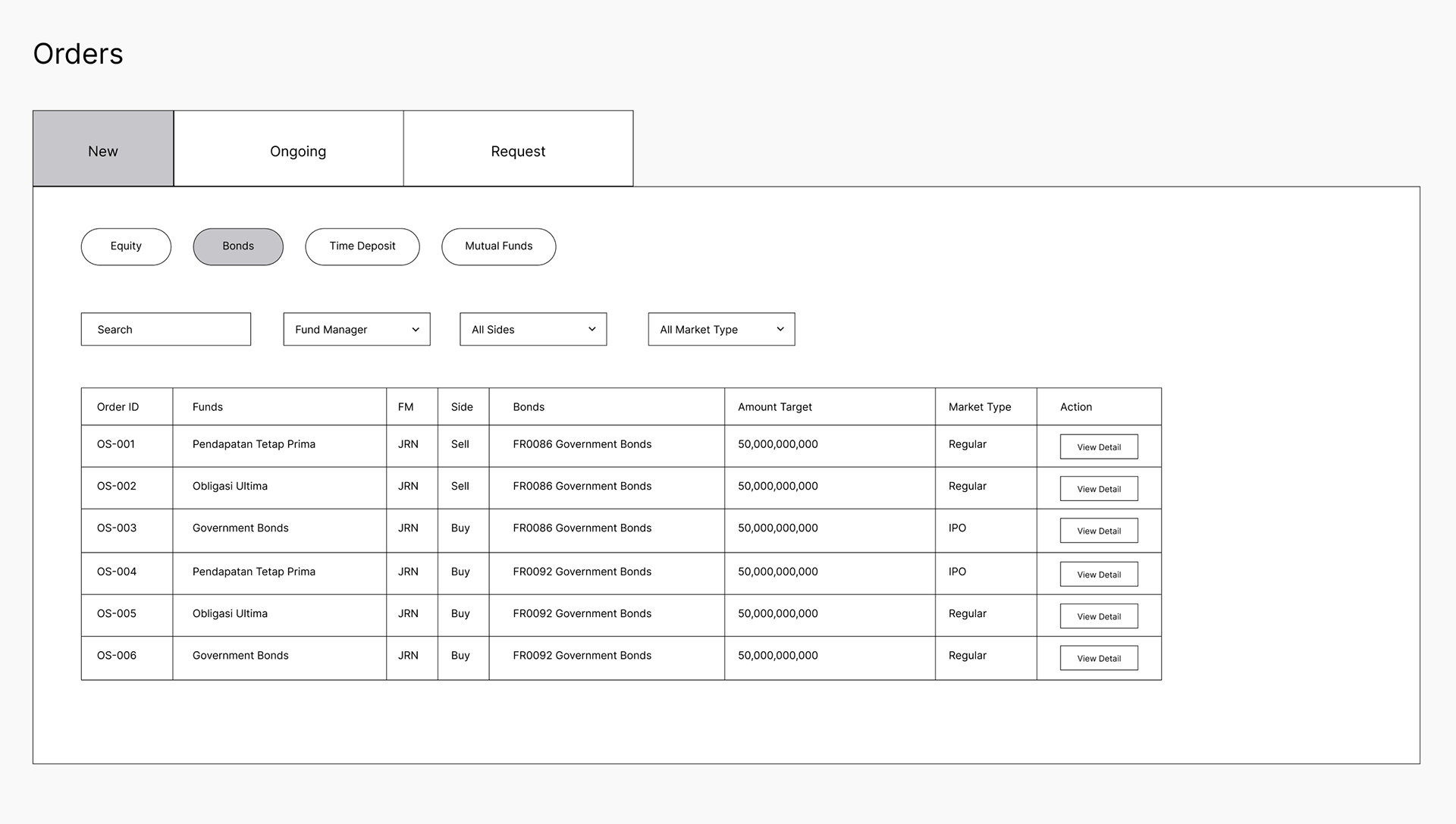
Task: View detail for order OS-006
Action: 1098,658
